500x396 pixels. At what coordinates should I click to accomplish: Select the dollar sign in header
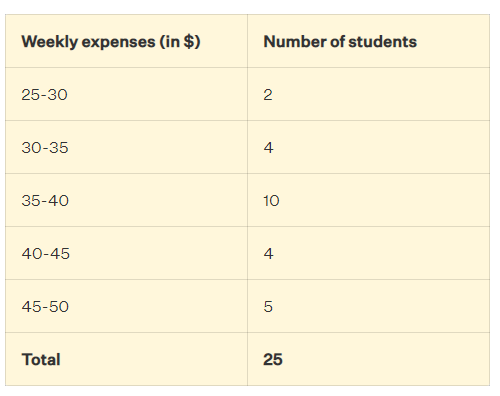pos(189,42)
